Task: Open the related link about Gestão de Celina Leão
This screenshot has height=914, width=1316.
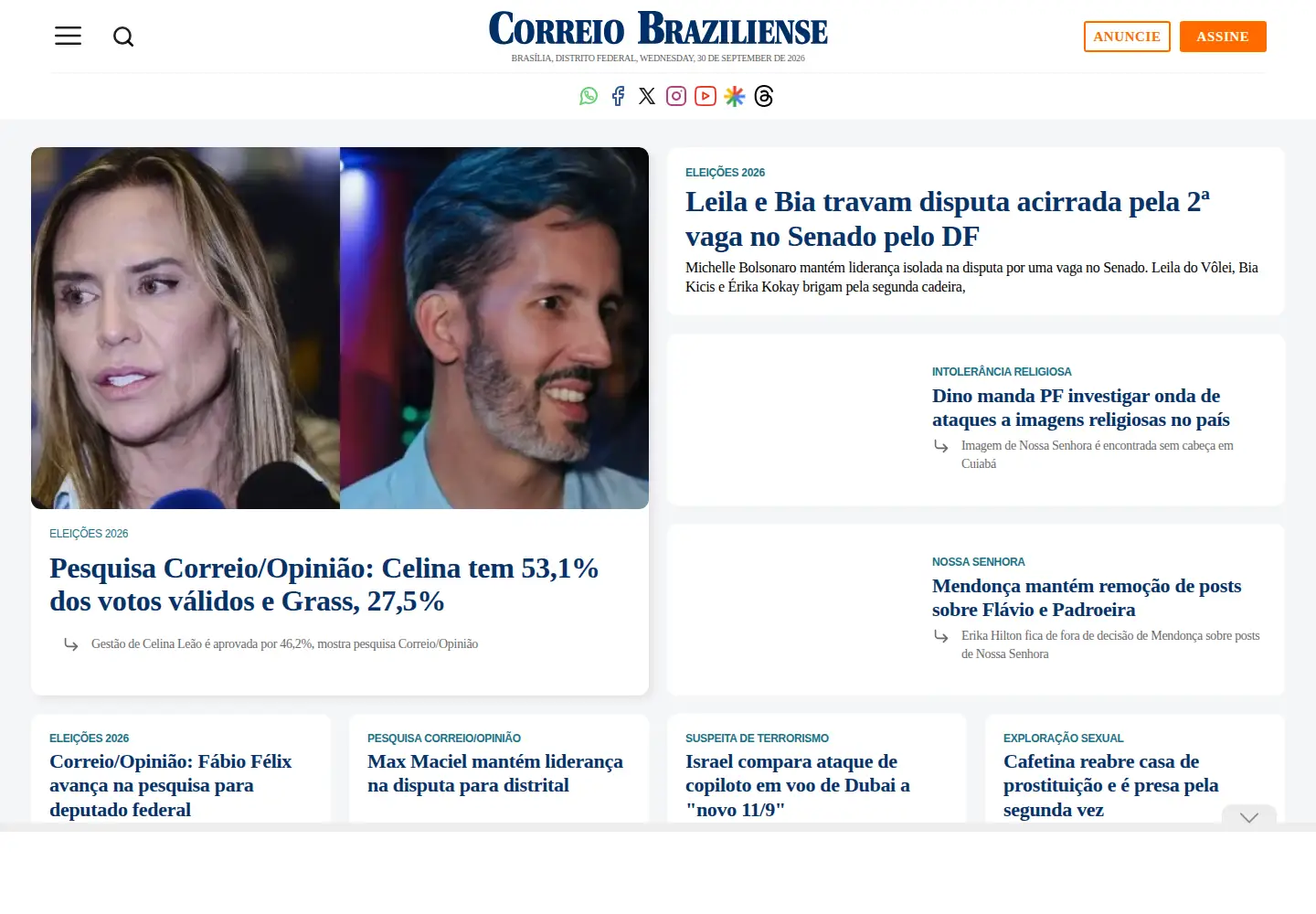Action: point(284,644)
